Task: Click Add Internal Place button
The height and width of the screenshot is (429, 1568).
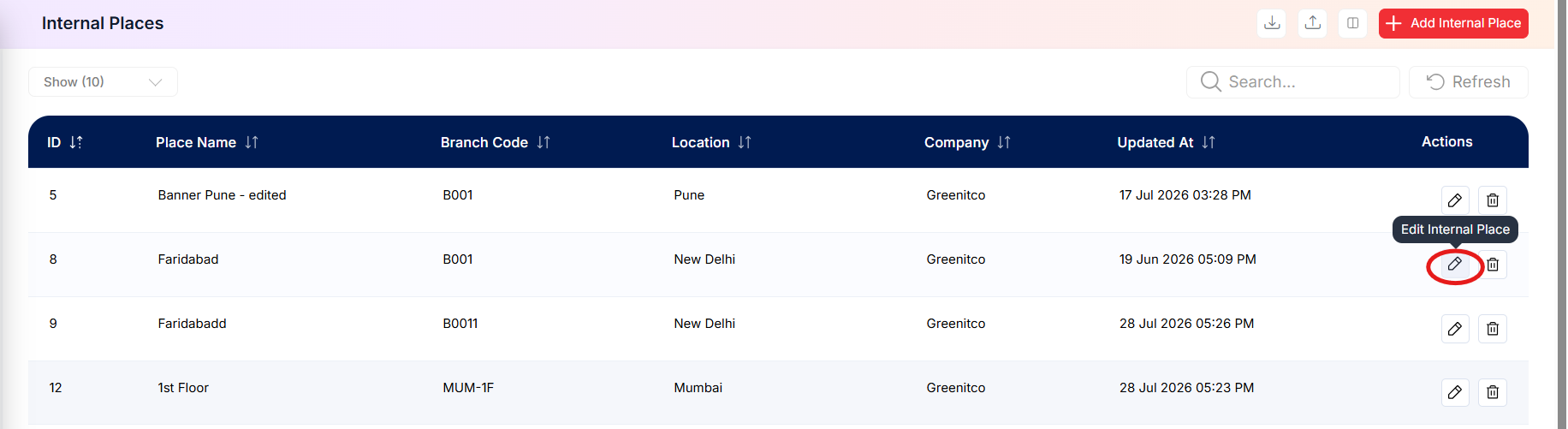Action: pyautogui.click(x=1453, y=23)
